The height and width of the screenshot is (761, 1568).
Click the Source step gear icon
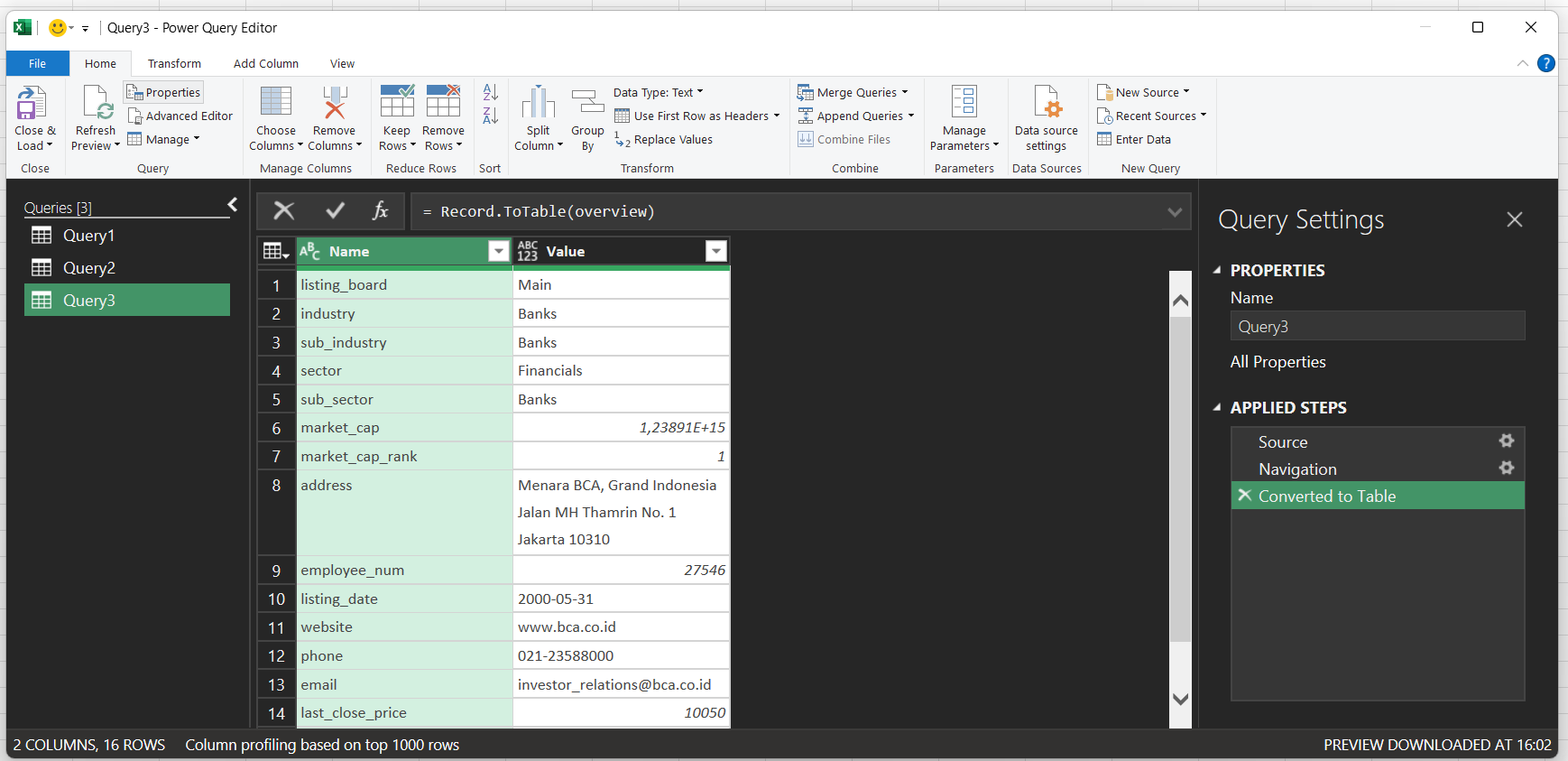click(1507, 441)
